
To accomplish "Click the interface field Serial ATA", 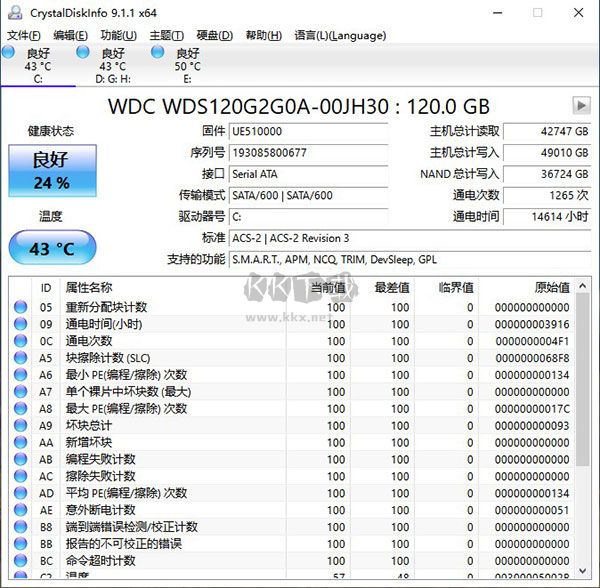I will (x=308, y=174).
